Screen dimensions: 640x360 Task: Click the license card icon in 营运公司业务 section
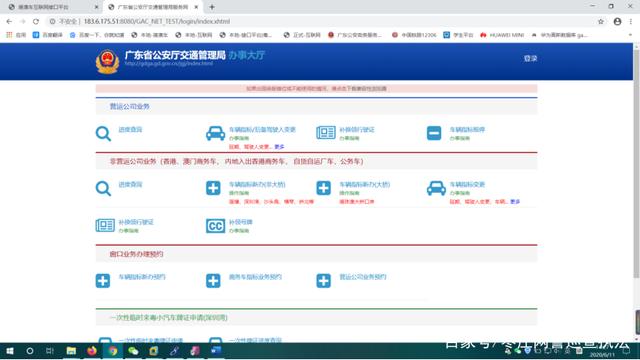326,133
